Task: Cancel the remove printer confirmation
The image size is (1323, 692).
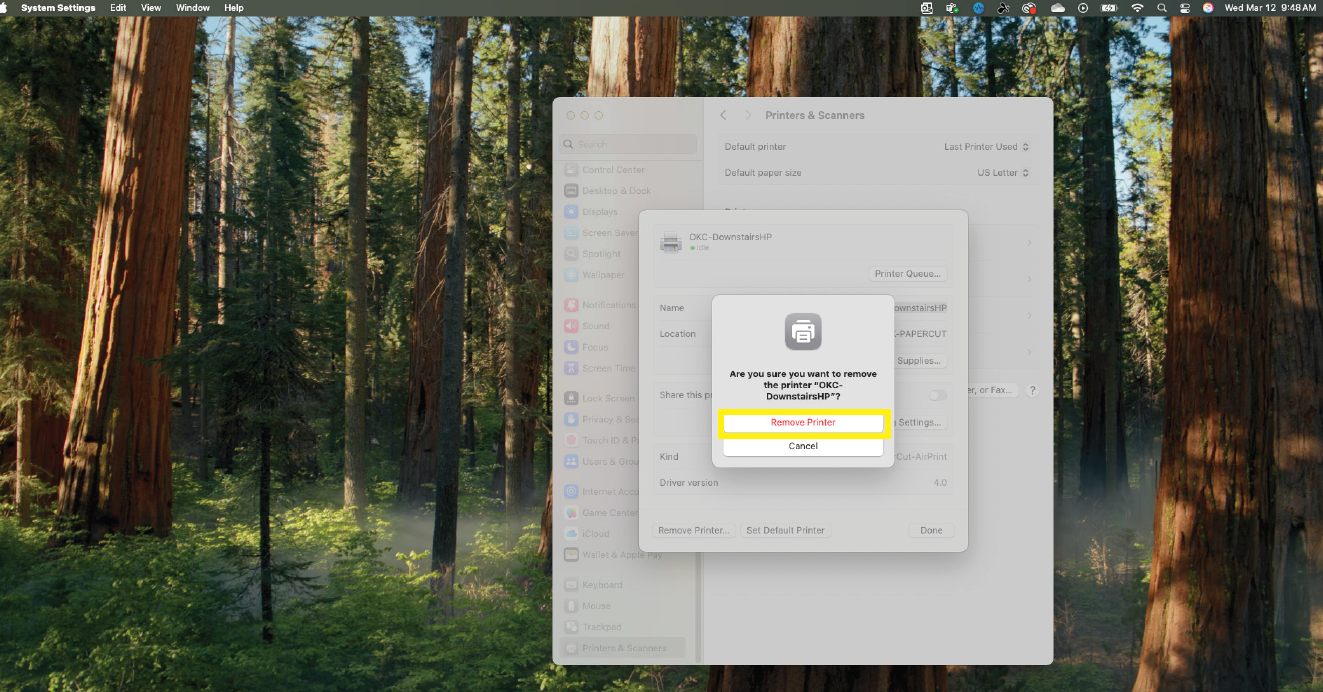Action: (803, 446)
